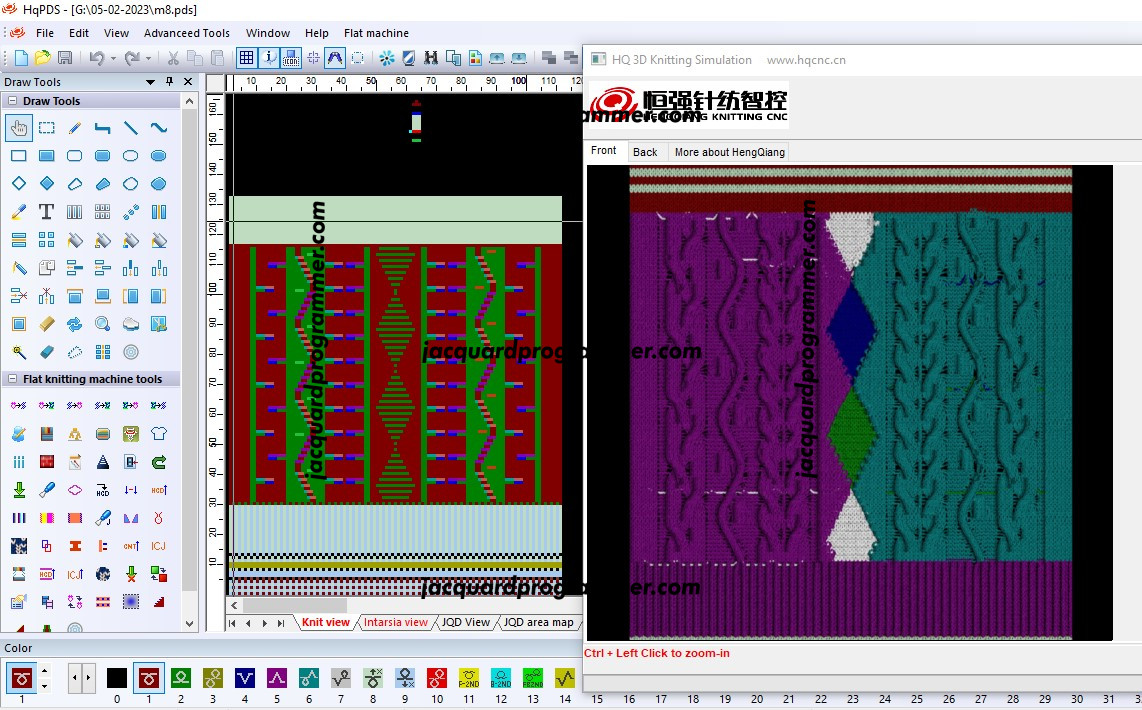Open the Flat machine menu
This screenshot has width=1142, height=710.
tap(376, 33)
